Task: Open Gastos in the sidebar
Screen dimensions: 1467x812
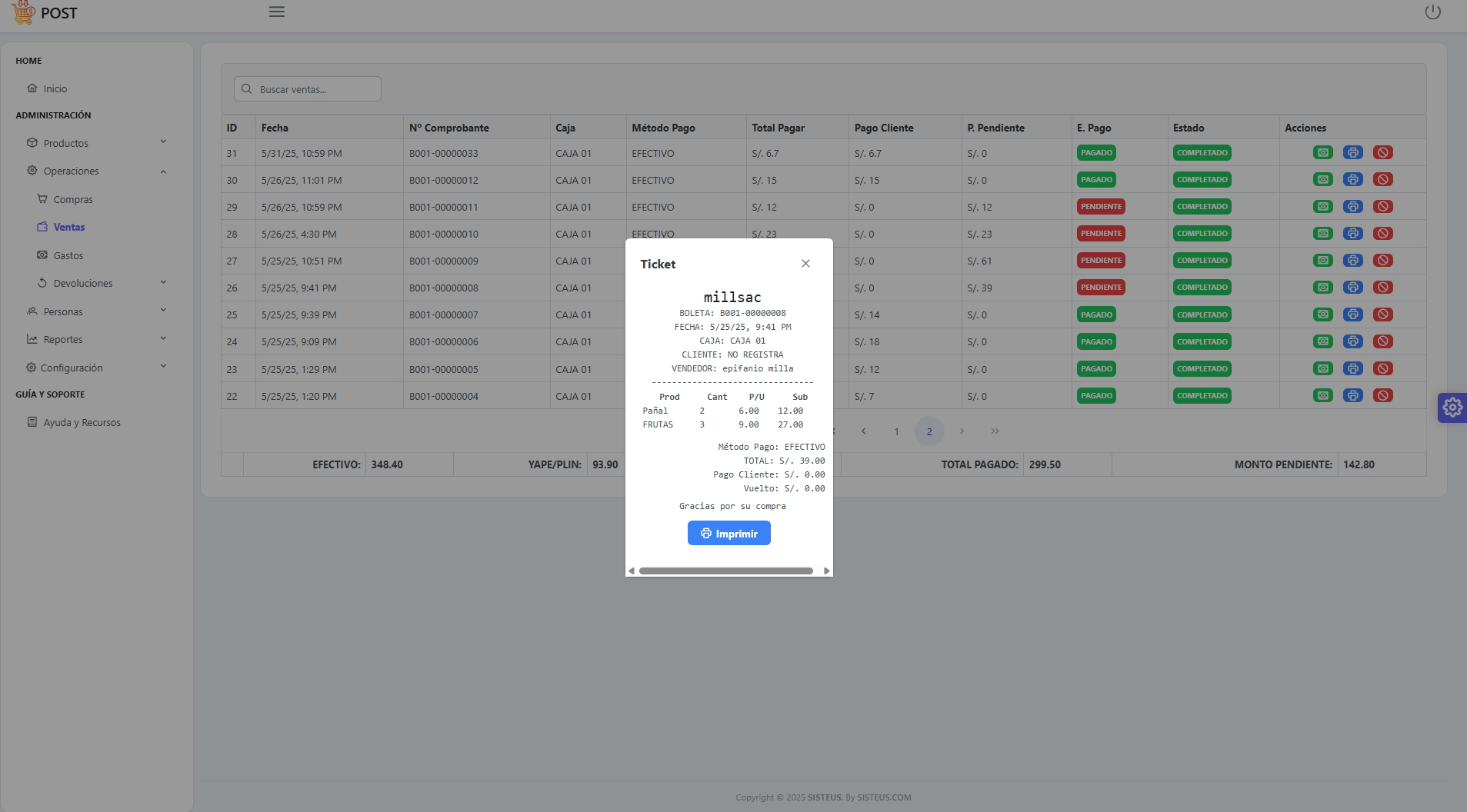Action: (68, 255)
